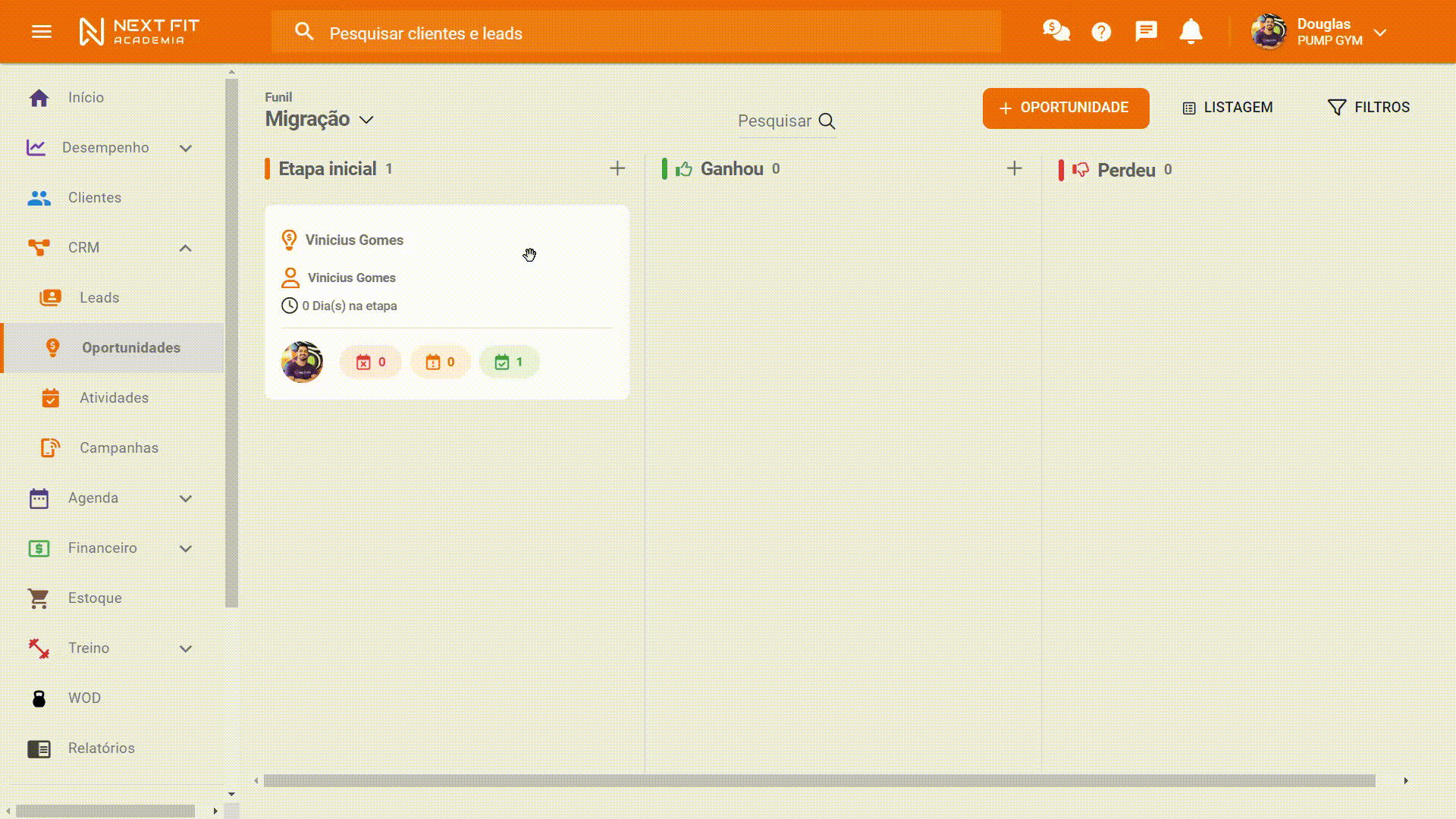
Task: Click the pending activities orange badge
Action: point(440,362)
